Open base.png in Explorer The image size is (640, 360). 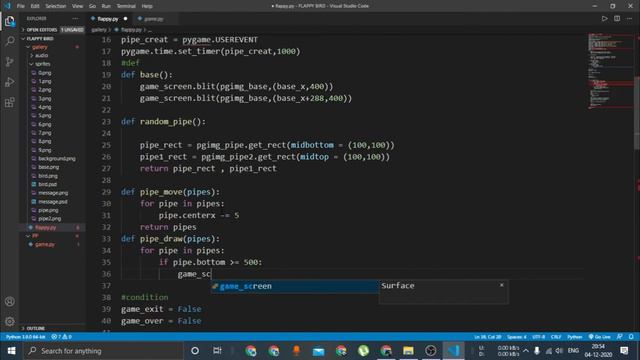[x=48, y=167]
